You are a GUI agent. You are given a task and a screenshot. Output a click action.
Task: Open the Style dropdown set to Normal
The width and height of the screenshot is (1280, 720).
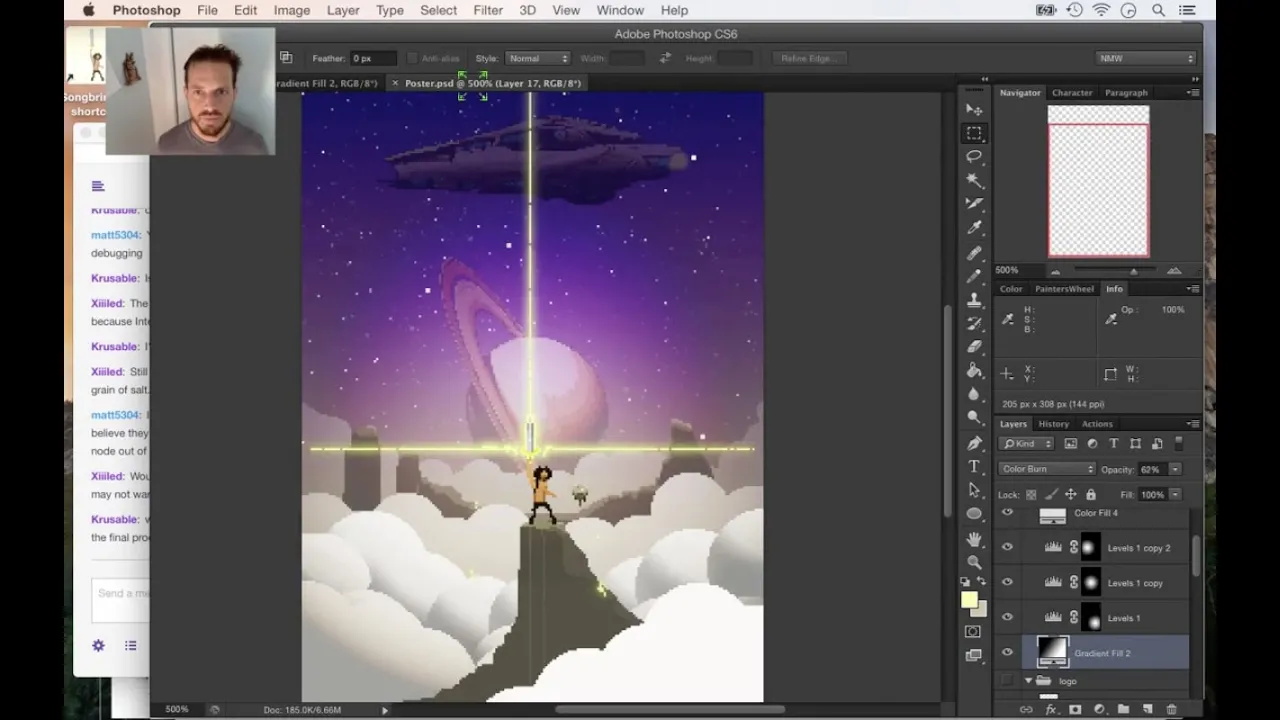[537, 59]
